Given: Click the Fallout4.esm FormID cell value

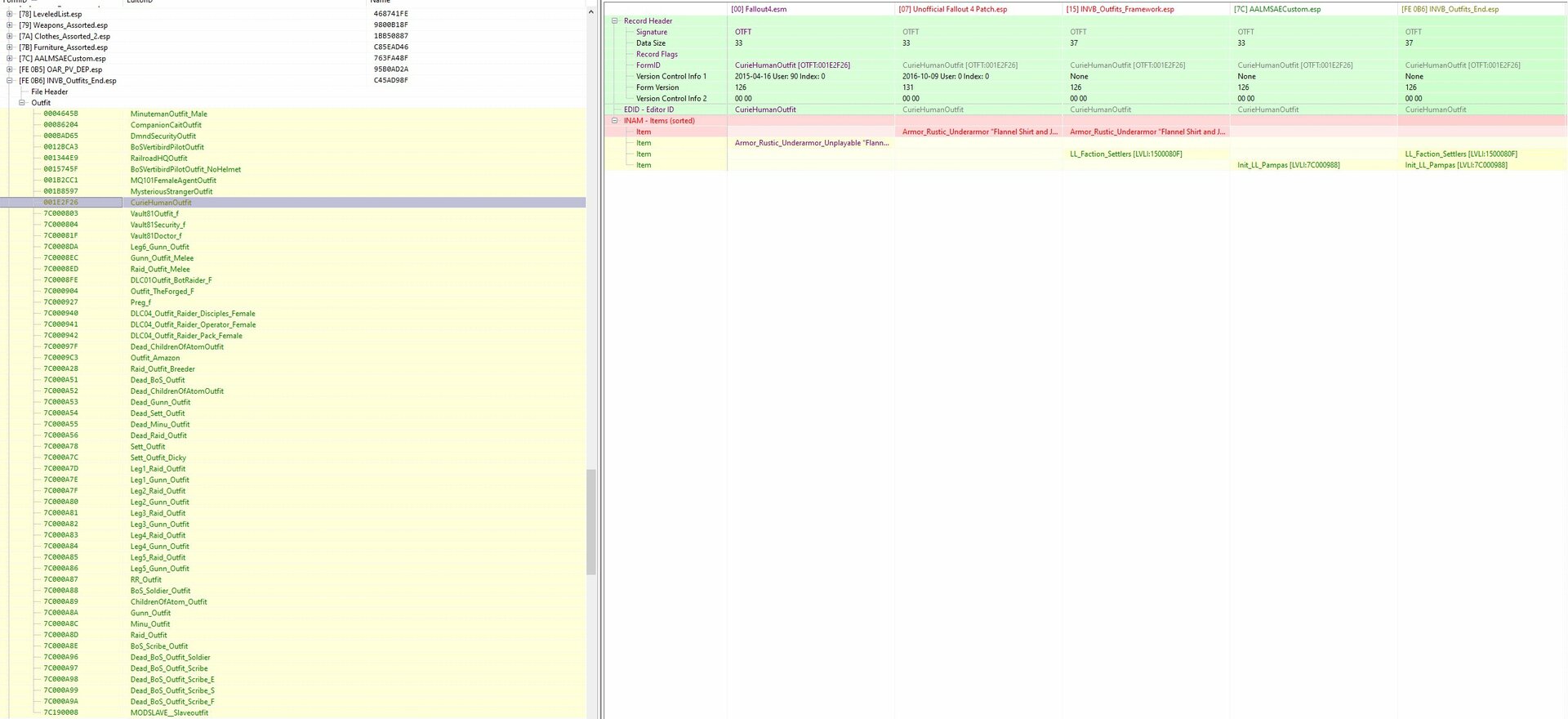Looking at the screenshot, I should tap(792, 65).
